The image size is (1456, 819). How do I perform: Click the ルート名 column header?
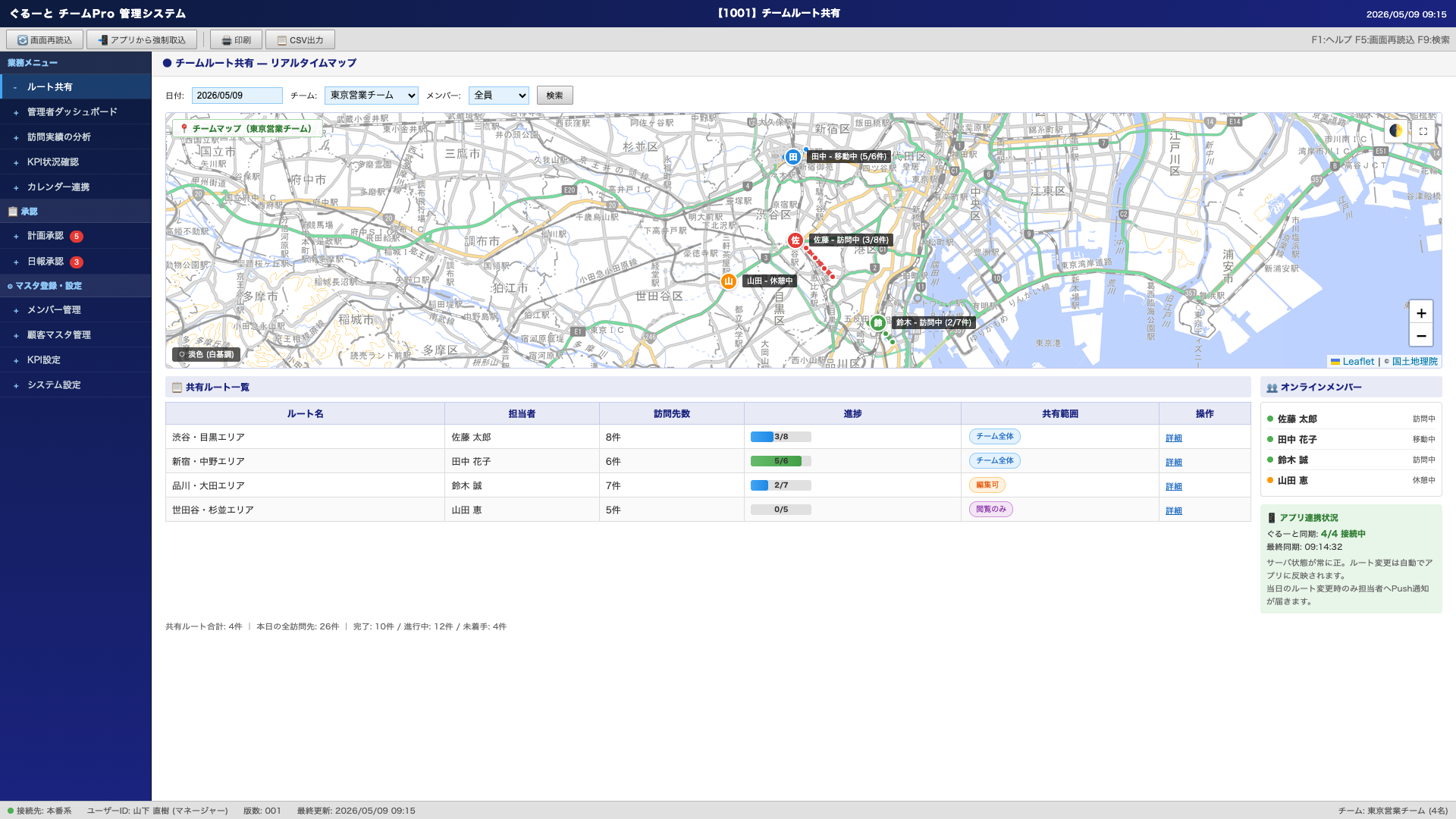click(305, 414)
